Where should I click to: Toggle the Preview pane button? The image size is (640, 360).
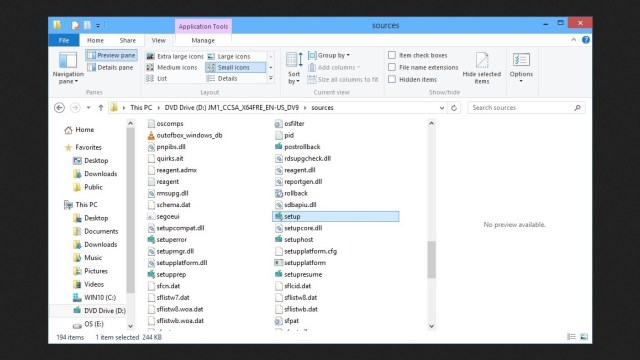click(111, 56)
